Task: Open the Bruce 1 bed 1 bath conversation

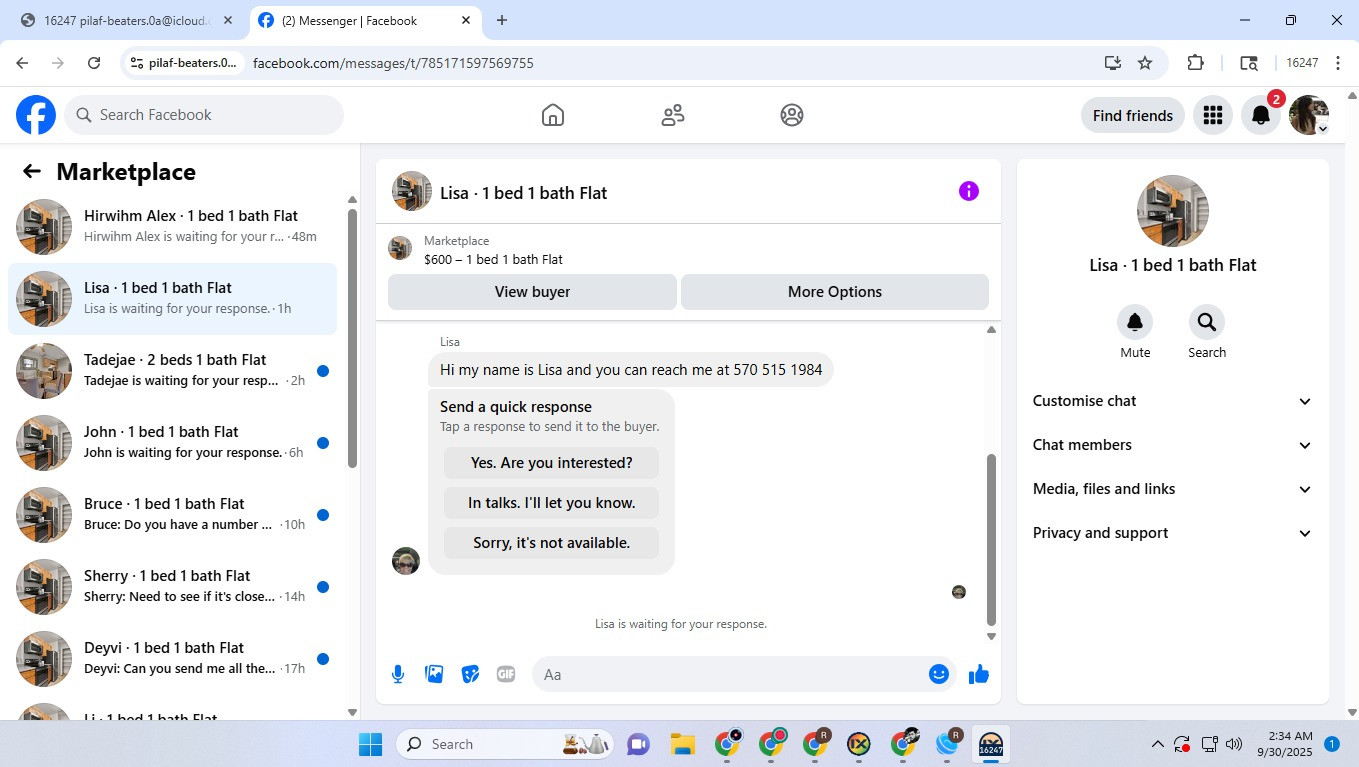Action: (x=172, y=515)
